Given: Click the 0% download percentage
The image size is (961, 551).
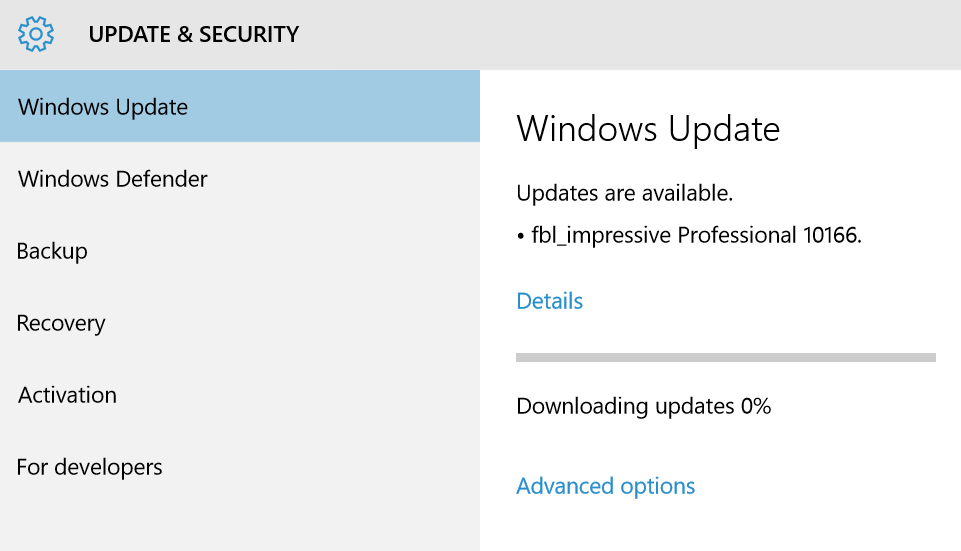Looking at the screenshot, I should pos(756,406).
